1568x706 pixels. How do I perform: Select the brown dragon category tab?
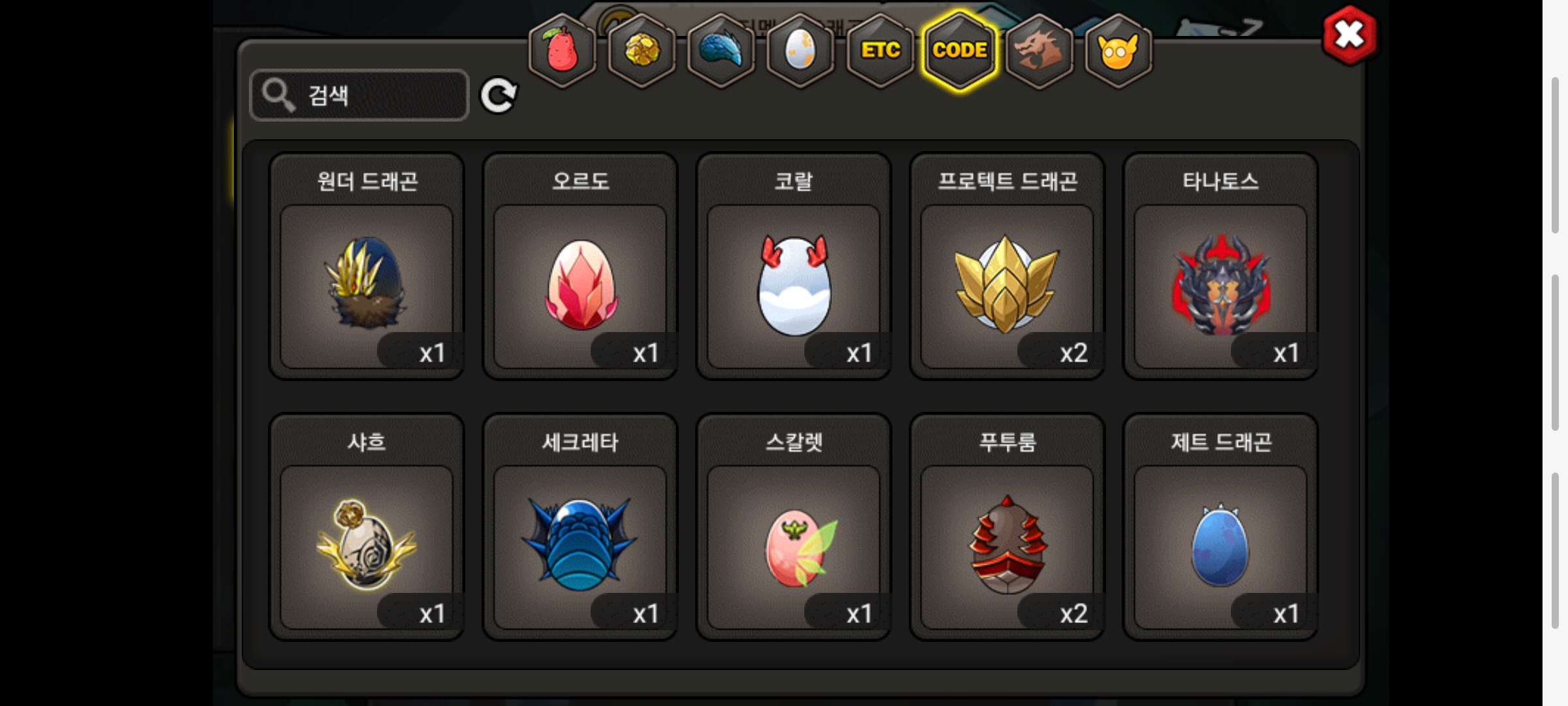[x=1039, y=51]
